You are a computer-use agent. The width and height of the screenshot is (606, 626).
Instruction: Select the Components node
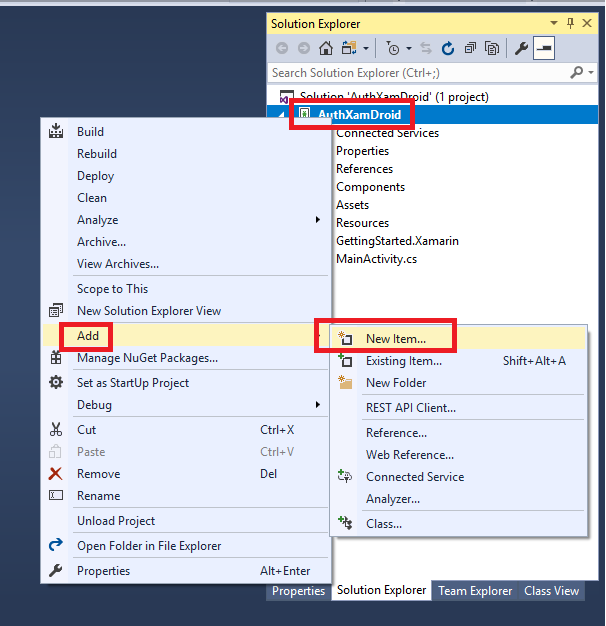click(x=370, y=187)
